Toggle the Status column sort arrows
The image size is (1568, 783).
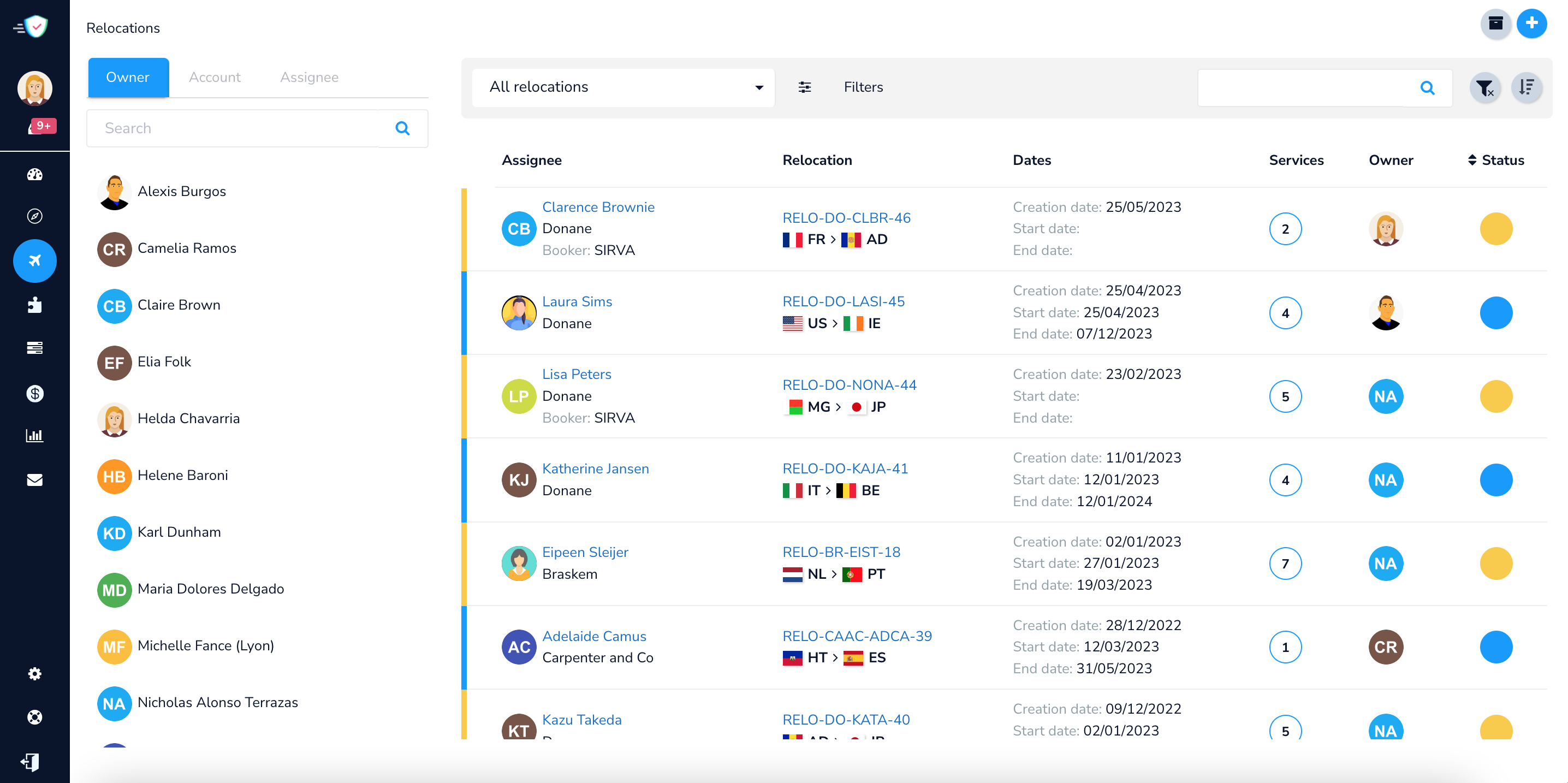point(1473,159)
